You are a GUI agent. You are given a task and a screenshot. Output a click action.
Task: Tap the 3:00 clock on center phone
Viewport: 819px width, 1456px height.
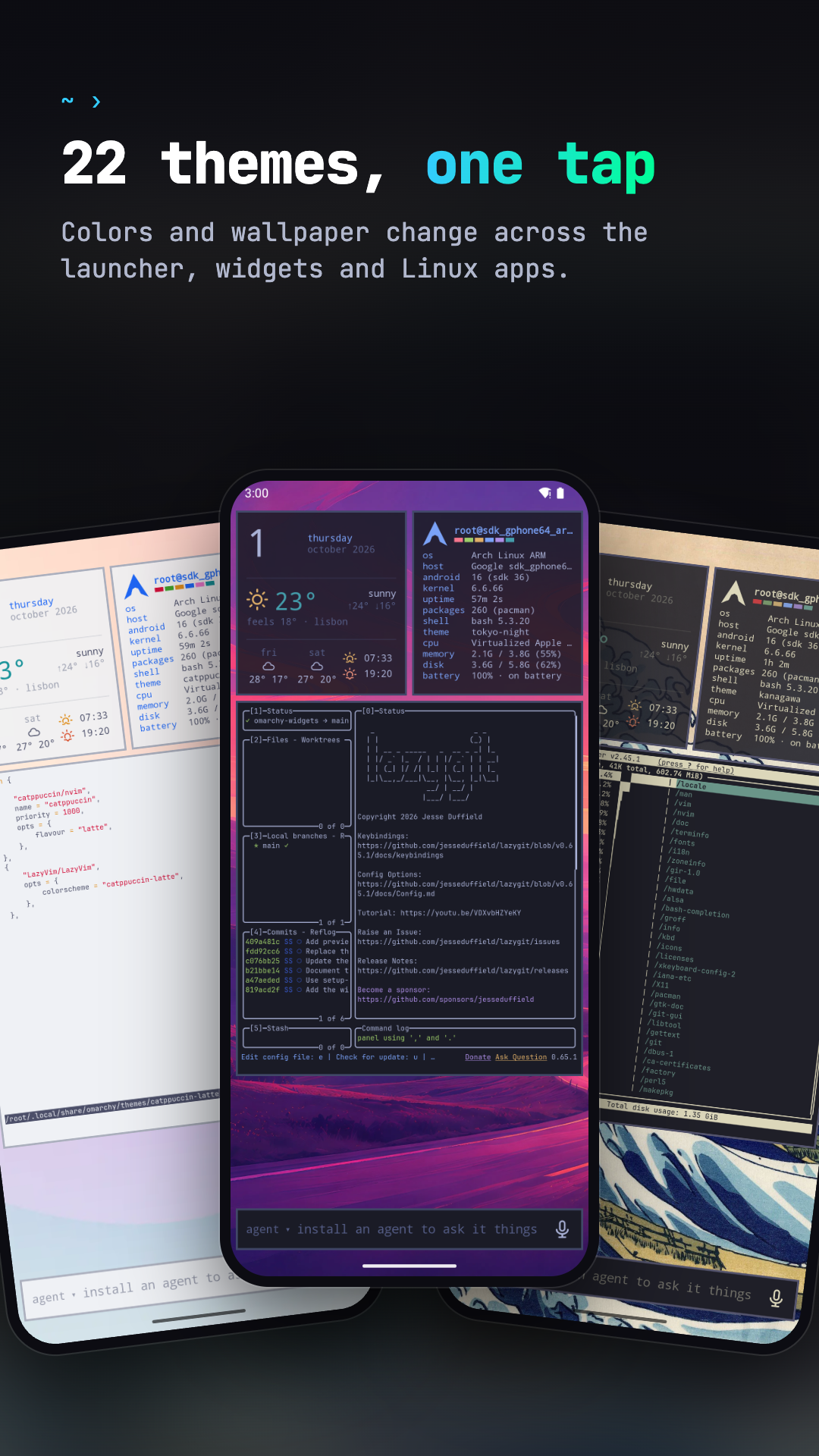(x=256, y=493)
